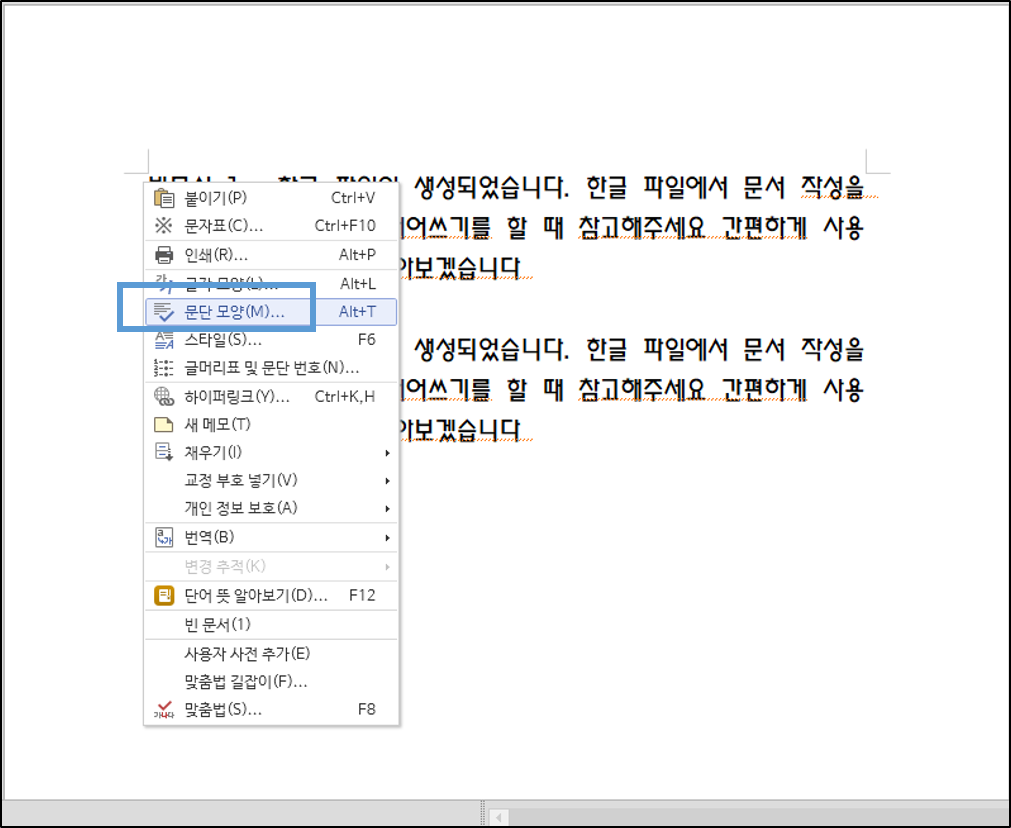Choose 새 메모(T) menu entry
This screenshot has height=828, width=1011.
pos(271,424)
